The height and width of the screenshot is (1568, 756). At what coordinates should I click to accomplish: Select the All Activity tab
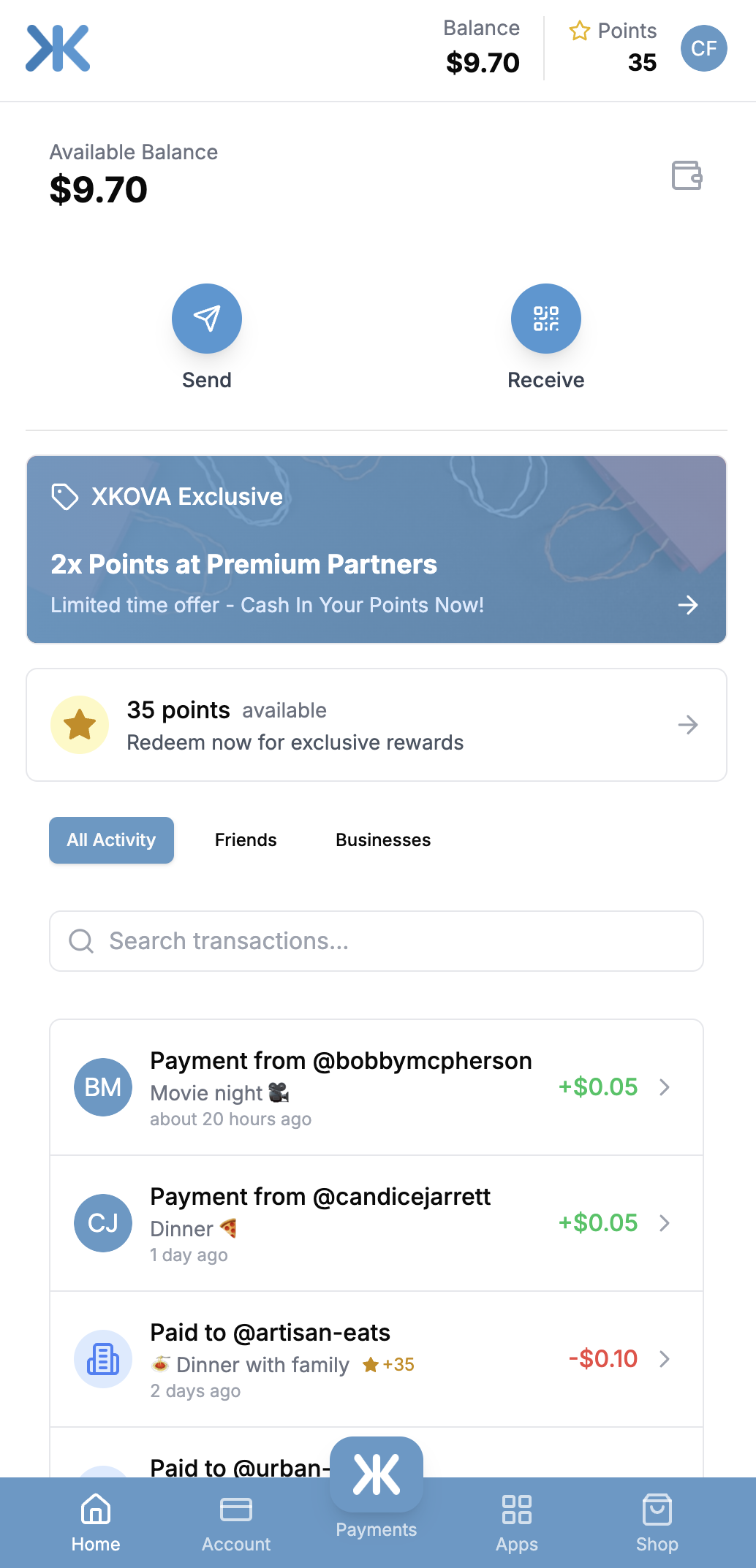[111, 840]
